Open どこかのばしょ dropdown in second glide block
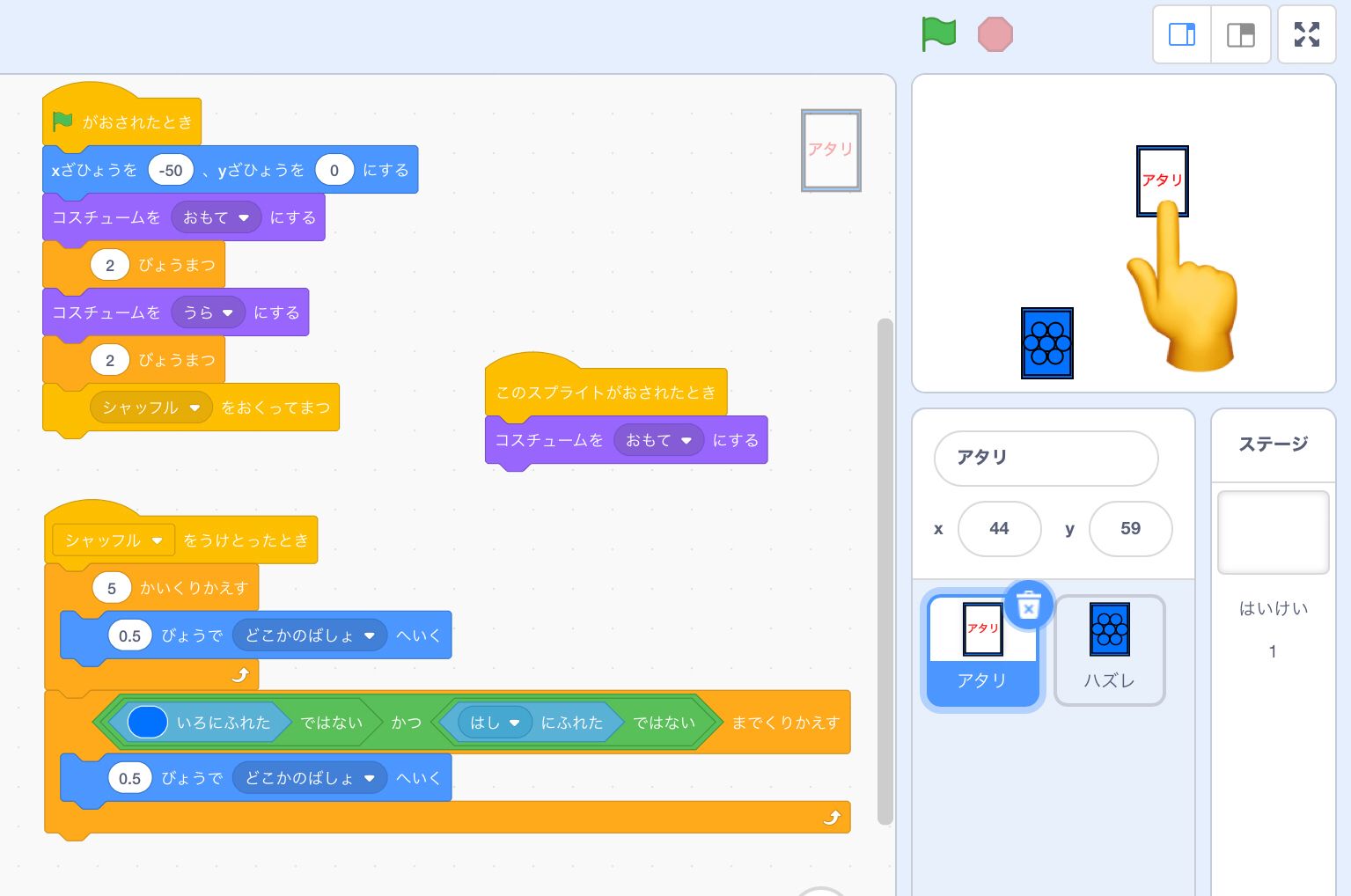Viewport: 1351px width, 896px height. click(310, 778)
